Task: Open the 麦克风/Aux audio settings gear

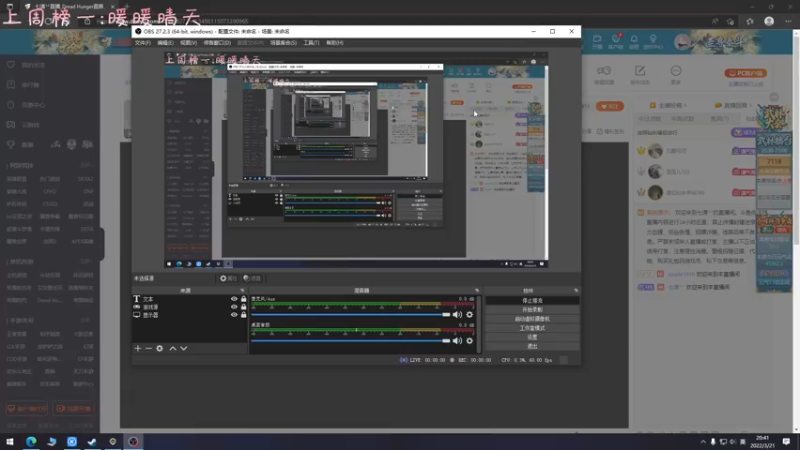Action: 469,315
